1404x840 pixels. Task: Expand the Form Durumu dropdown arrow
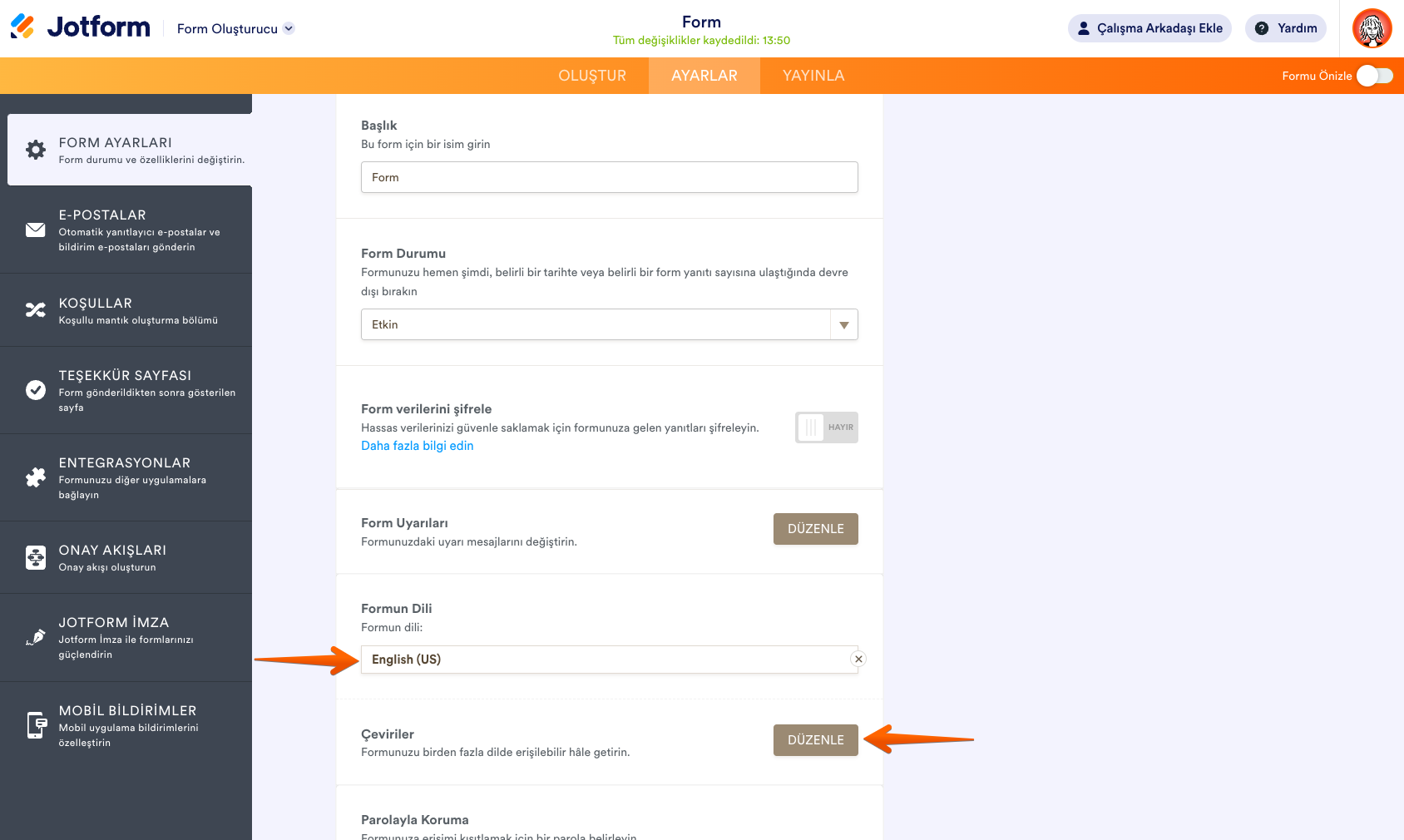[x=843, y=325]
